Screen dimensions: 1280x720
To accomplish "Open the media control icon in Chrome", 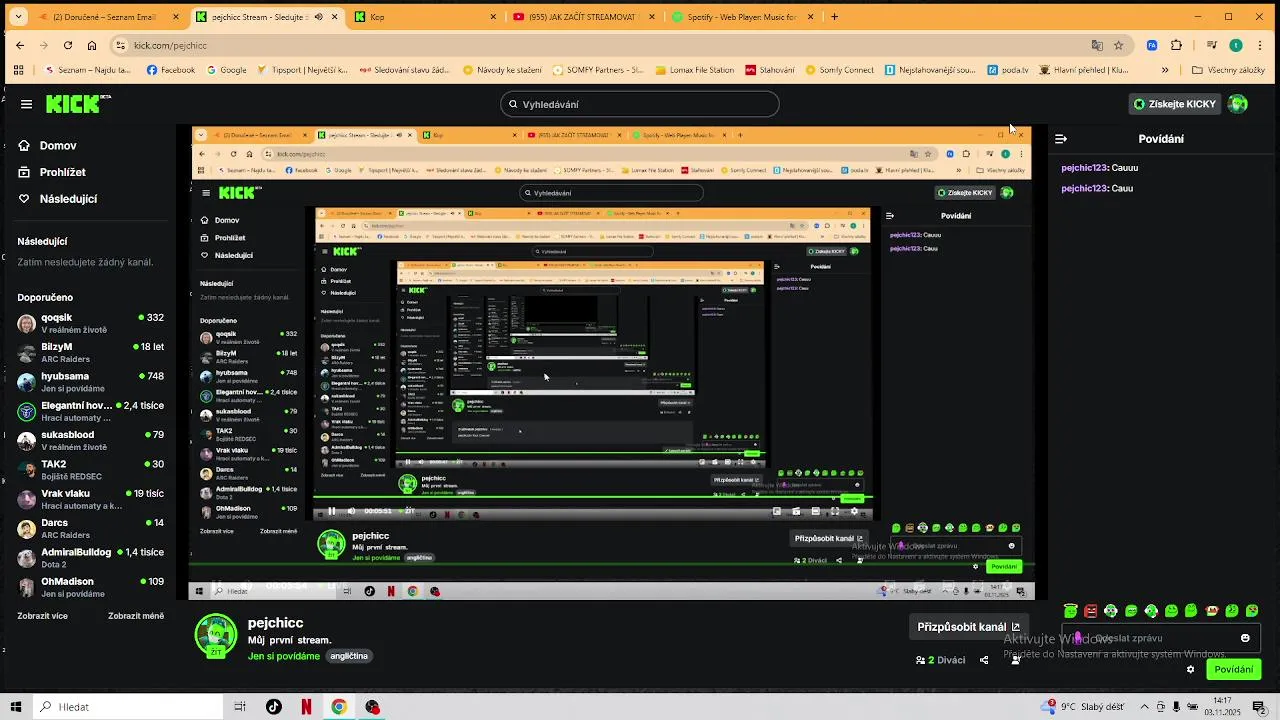I will point(1212,45).
